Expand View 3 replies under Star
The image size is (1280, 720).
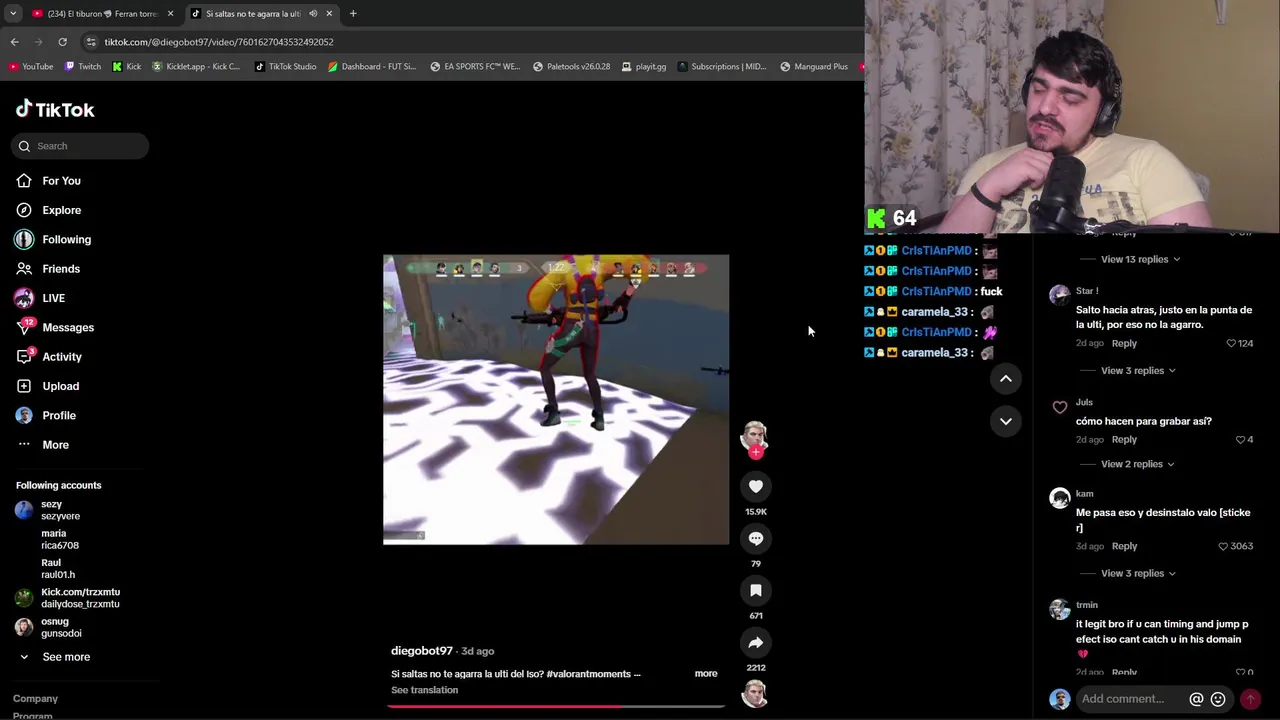coord(1138,371)
